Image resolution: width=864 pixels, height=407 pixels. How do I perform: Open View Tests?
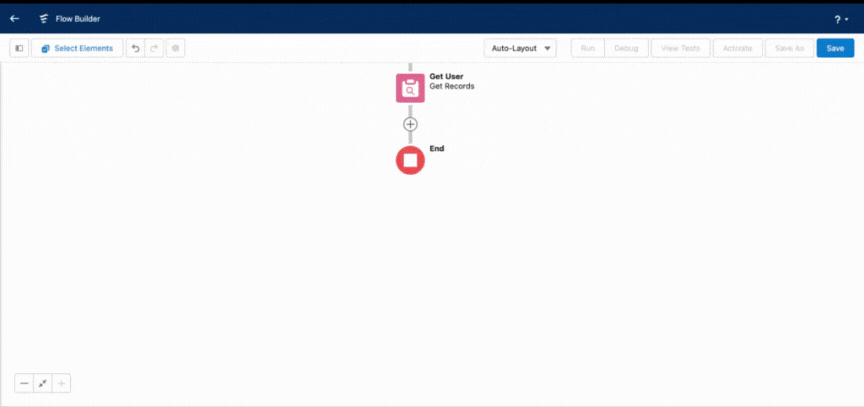pyautogui.click(x=680, y=48)
